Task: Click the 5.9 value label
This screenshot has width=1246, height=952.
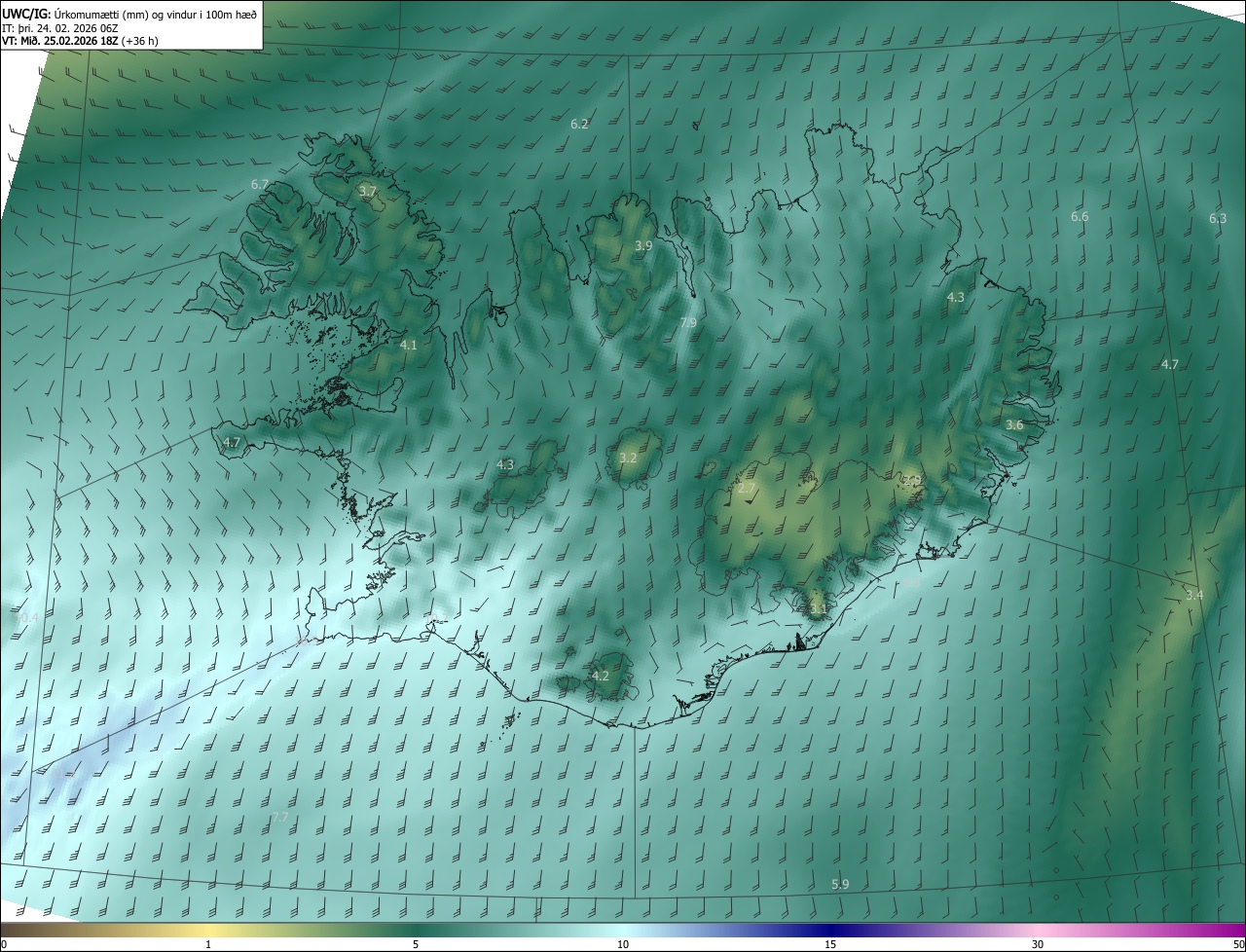Action: tap(840, 884)
